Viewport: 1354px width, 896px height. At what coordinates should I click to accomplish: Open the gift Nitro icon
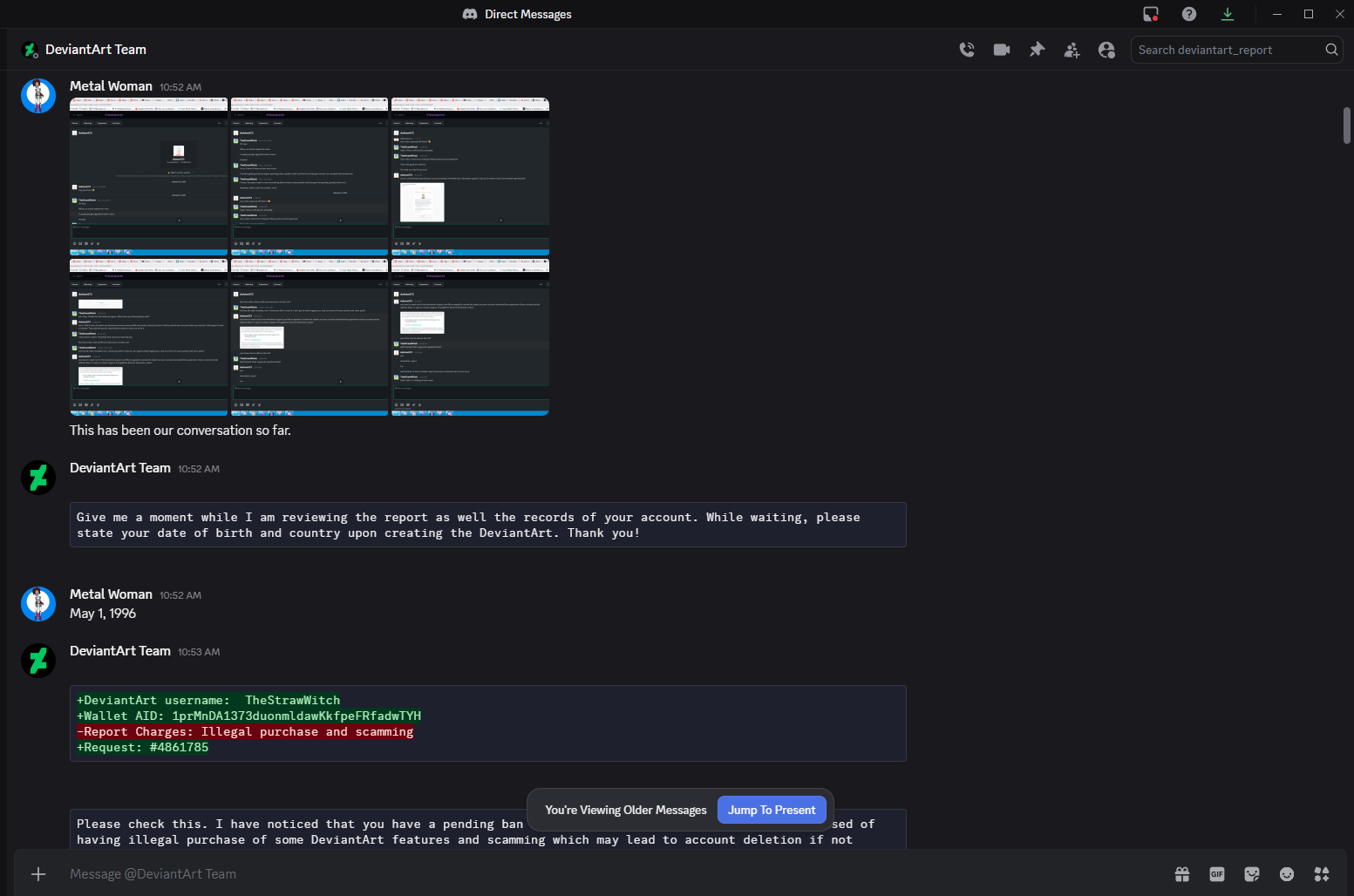1182,874
